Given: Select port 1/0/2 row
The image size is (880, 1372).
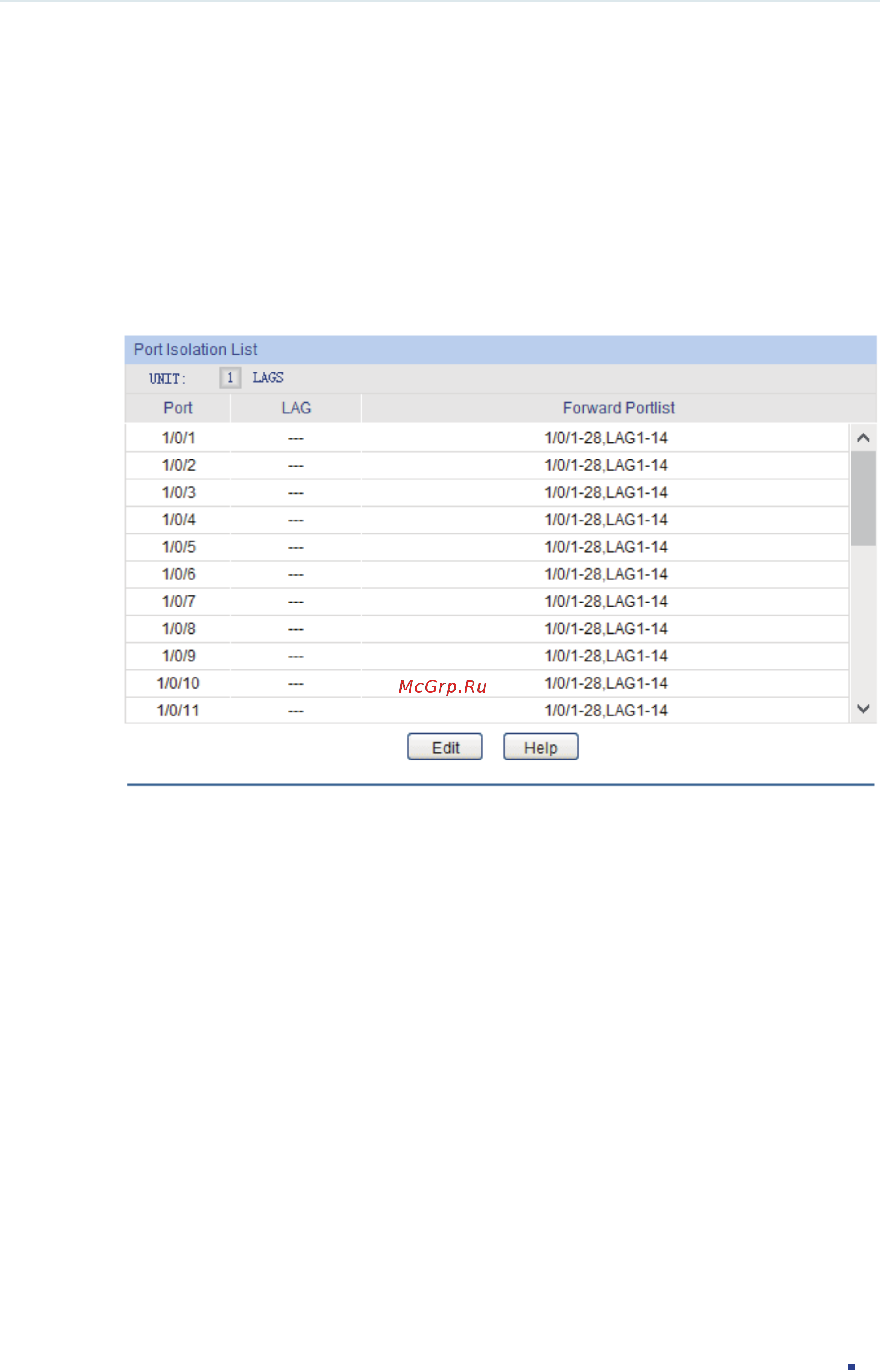Looking at the screenshot, I should tap(487, 465).
